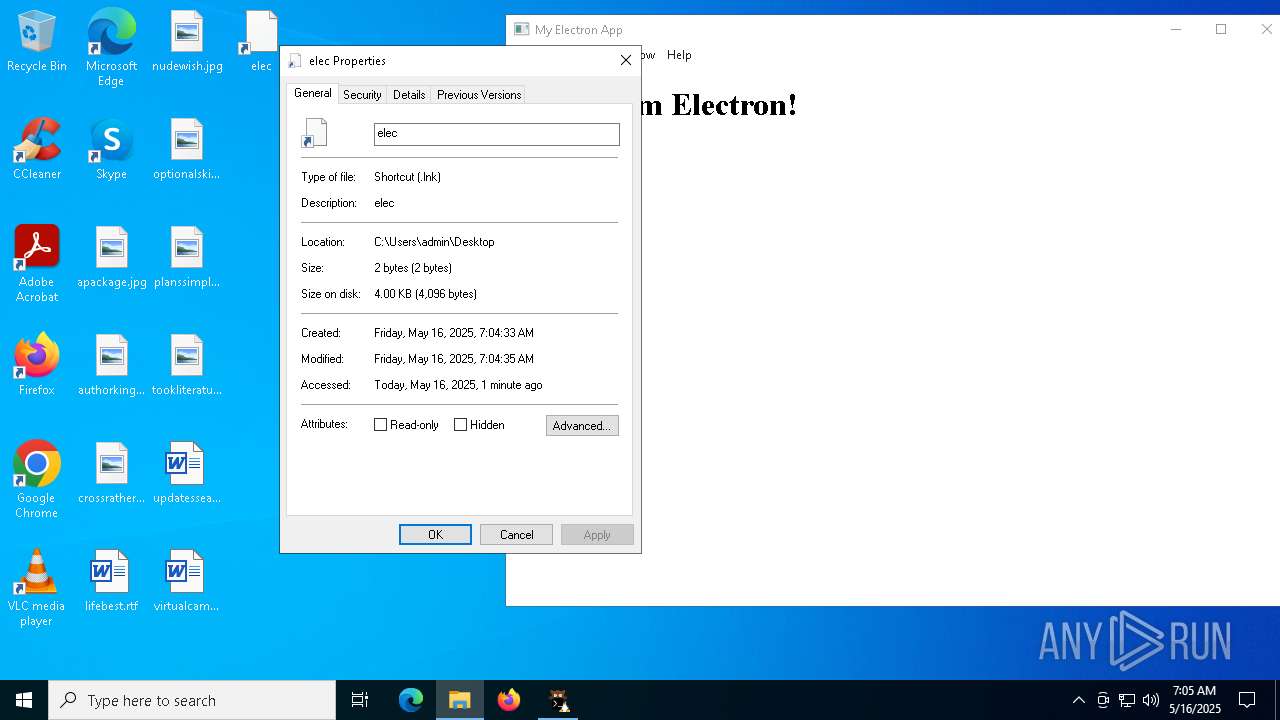Open the Firefox desktop shortcut
1280x720 pixels.
pos(37,366)
